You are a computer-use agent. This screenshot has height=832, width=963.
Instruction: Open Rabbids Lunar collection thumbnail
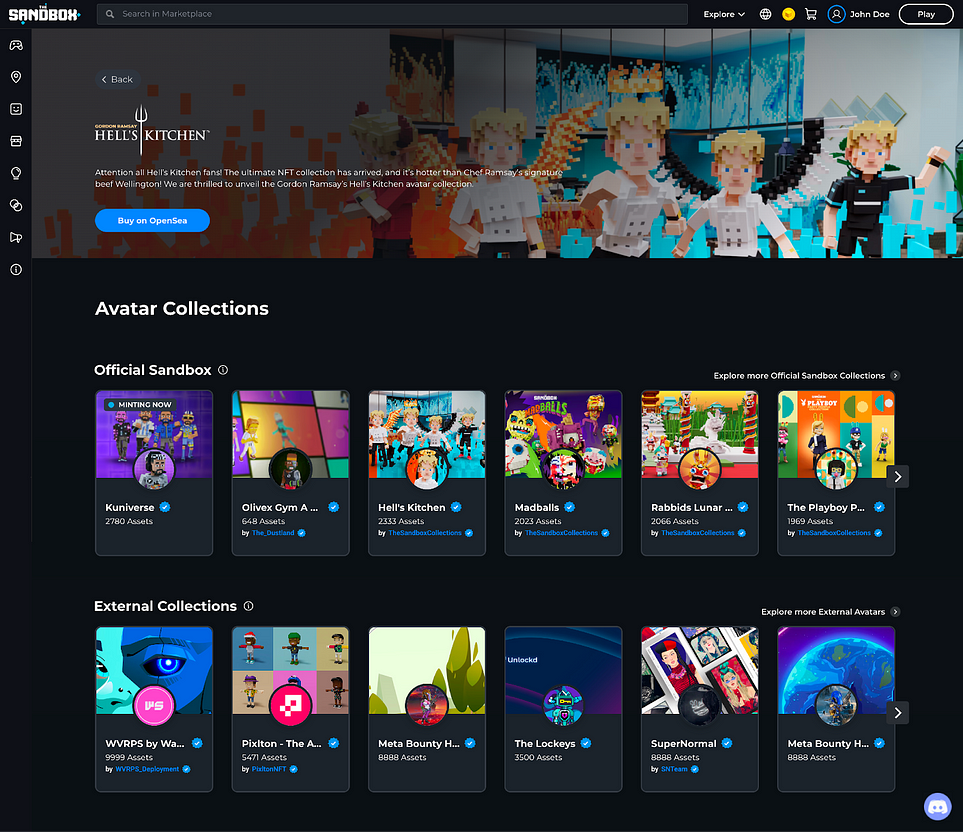(x=700, y=434)
